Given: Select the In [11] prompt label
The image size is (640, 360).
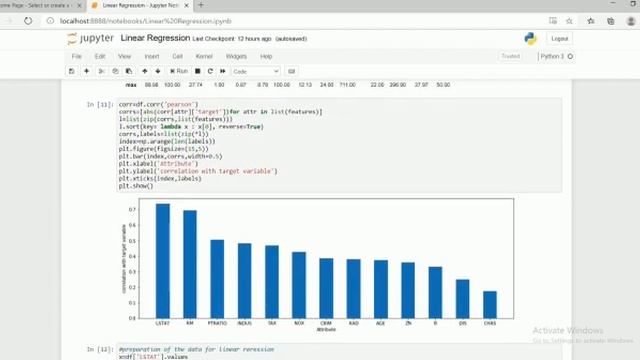Looking at the screenshot, I should point(100,104).
